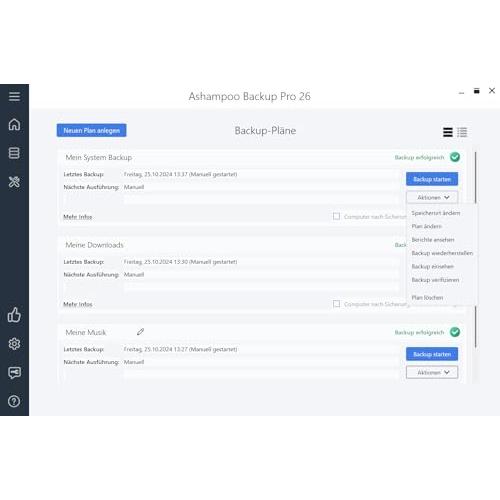Viewport: 500px width, 500px height.
Task: Open backup plans database icon in sidebar
Action: (x=14, y=153)
